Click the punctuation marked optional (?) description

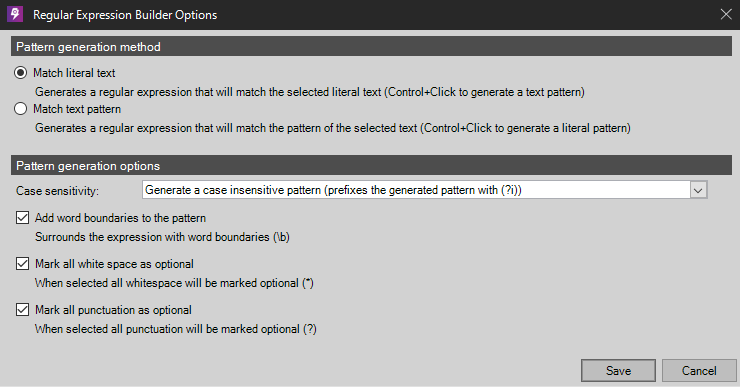pyautogui.click(x=176, y=329)
